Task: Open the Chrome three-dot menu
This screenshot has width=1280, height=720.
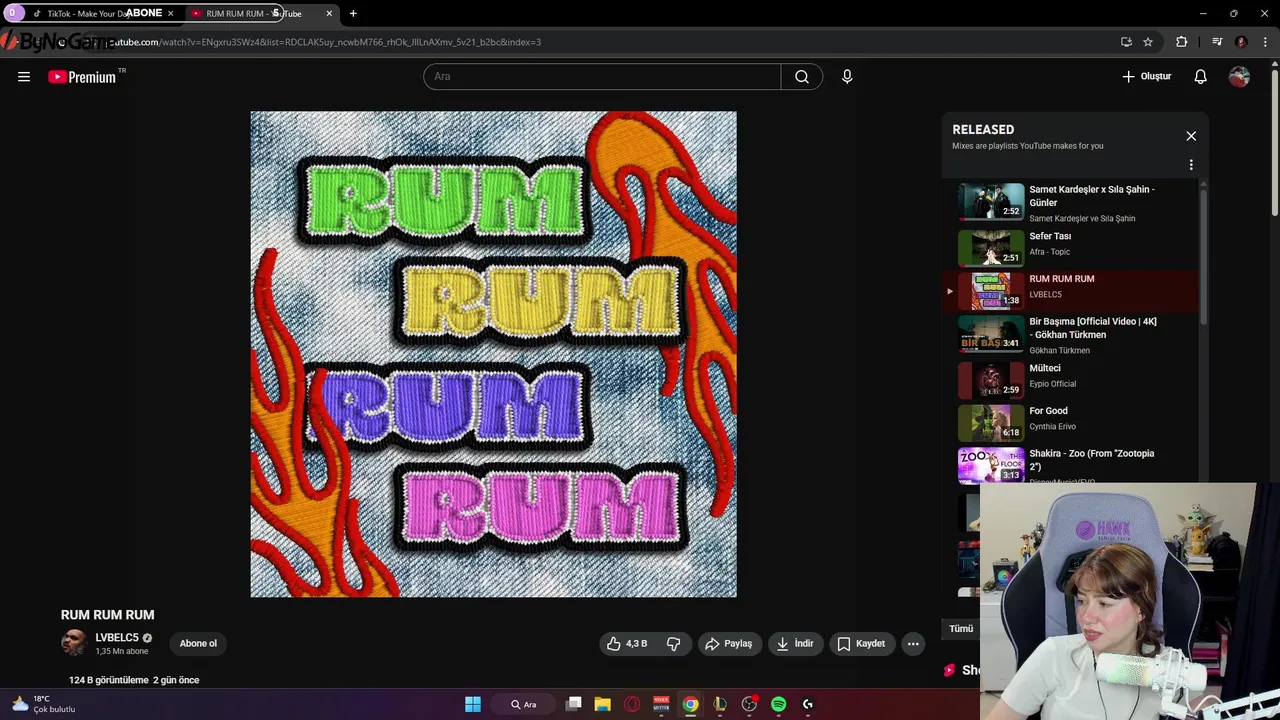Action: pyautogui.click(x=1266, y=42)
